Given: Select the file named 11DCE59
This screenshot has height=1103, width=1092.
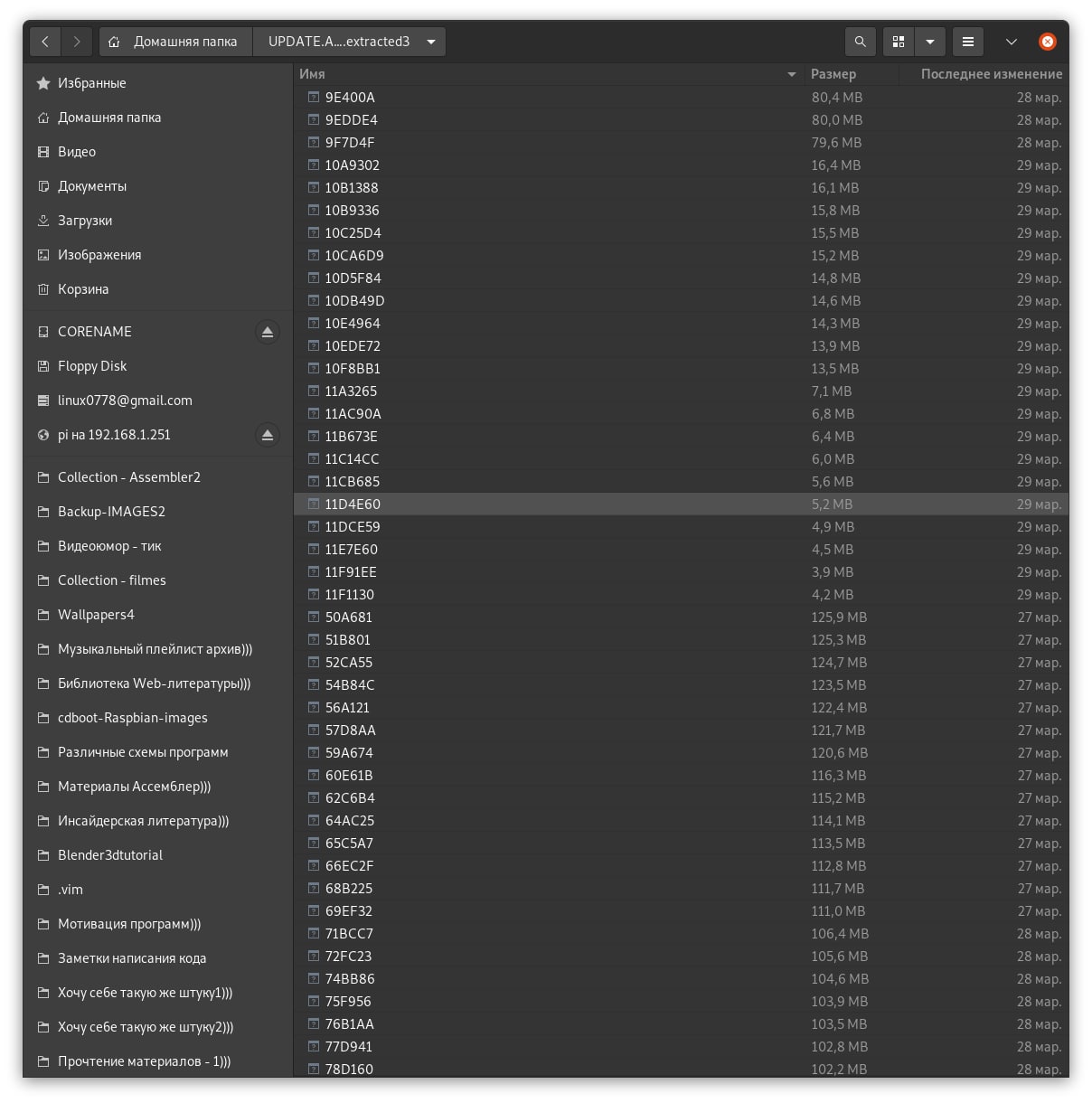Looking at the screenshot, I should point(353,526).
